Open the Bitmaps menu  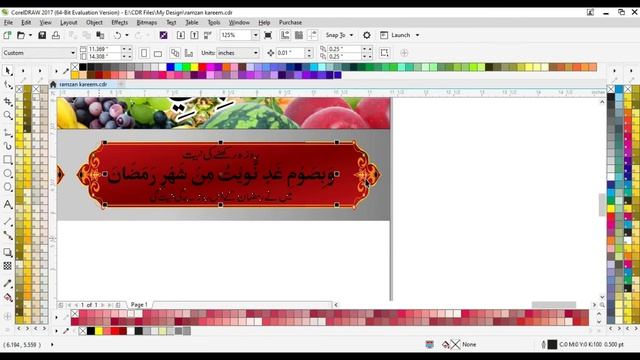(x=147, y=22)
